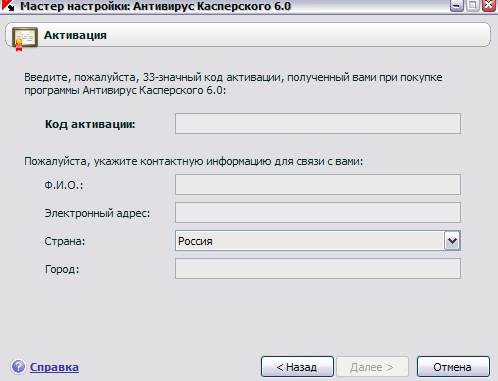Expand the Страна dropdown arrow
Screen dimensions: 498x381
click(452, 241)
